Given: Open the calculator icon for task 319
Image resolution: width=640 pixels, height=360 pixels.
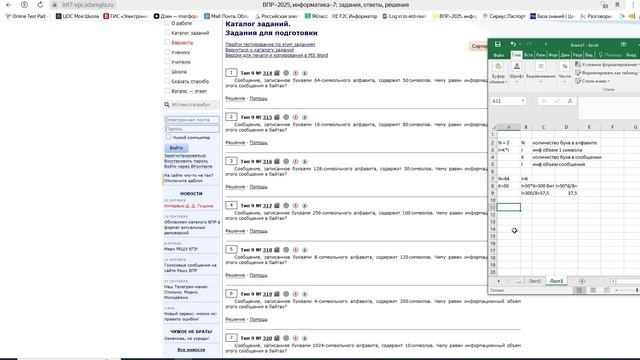Looking at the screenshot, I should coord(277,294).
